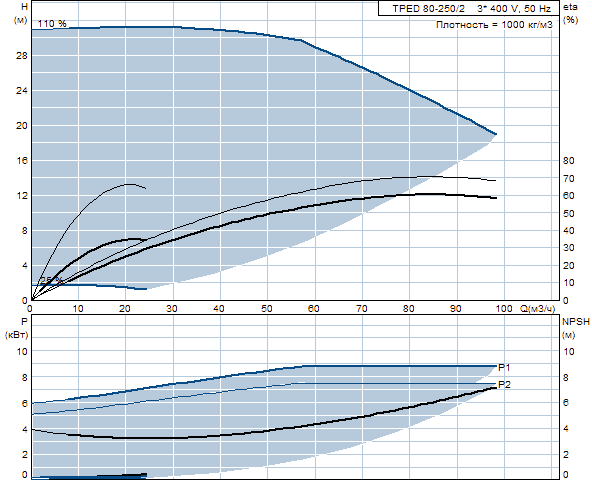The image size is (592, 480).
Task: Click the 50 tick on the flow axis
Action: (x=267, y=309)
